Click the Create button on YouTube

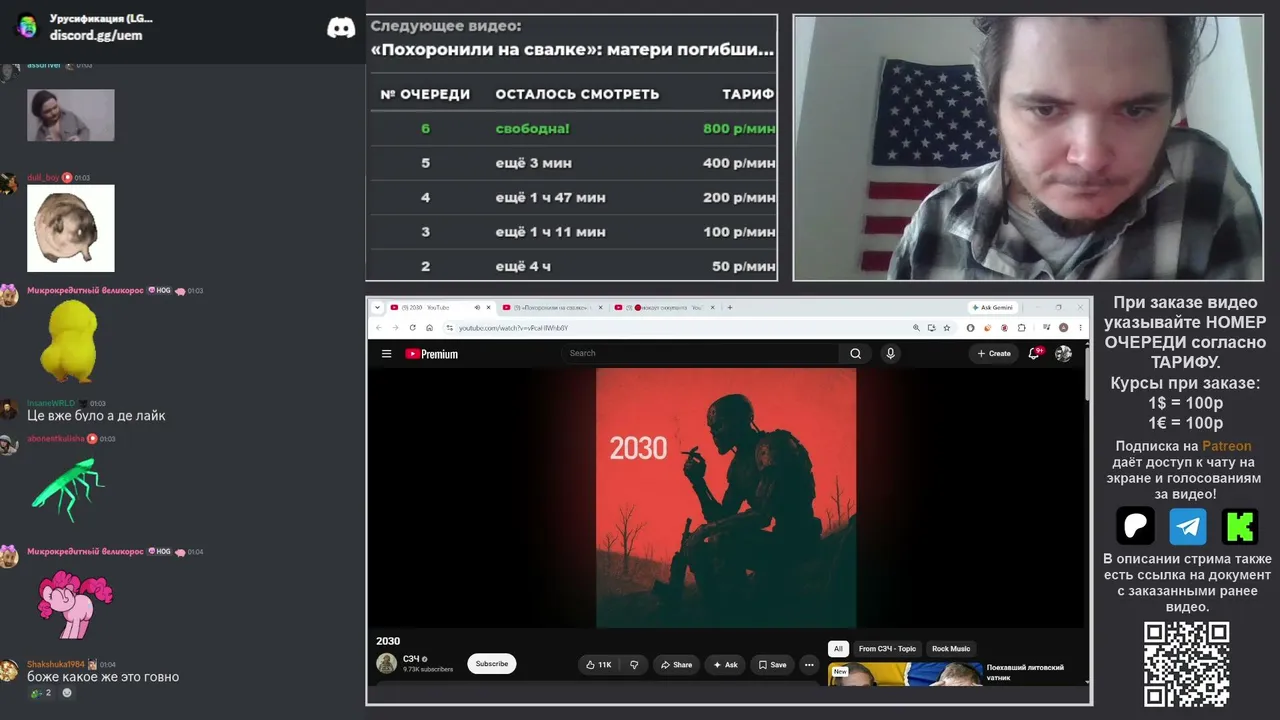coord(994,353)
